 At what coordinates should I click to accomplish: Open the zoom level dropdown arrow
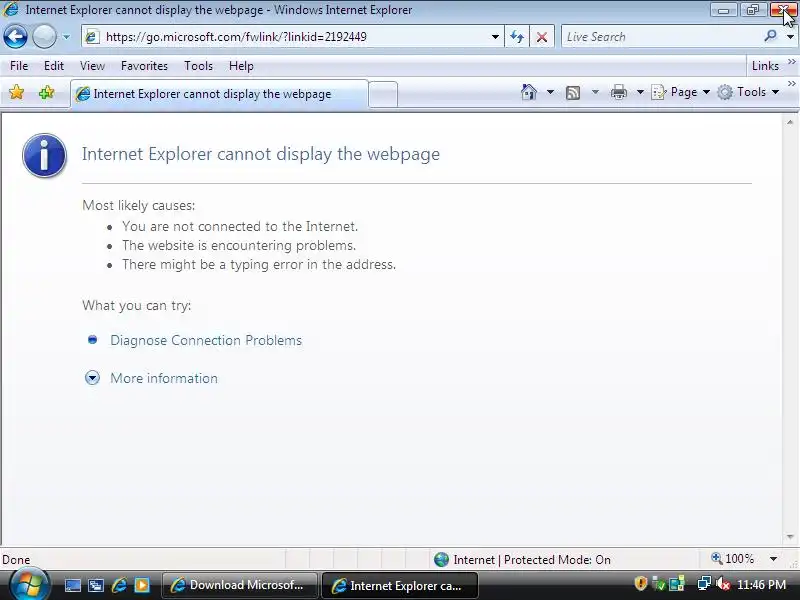coord(773,559)
